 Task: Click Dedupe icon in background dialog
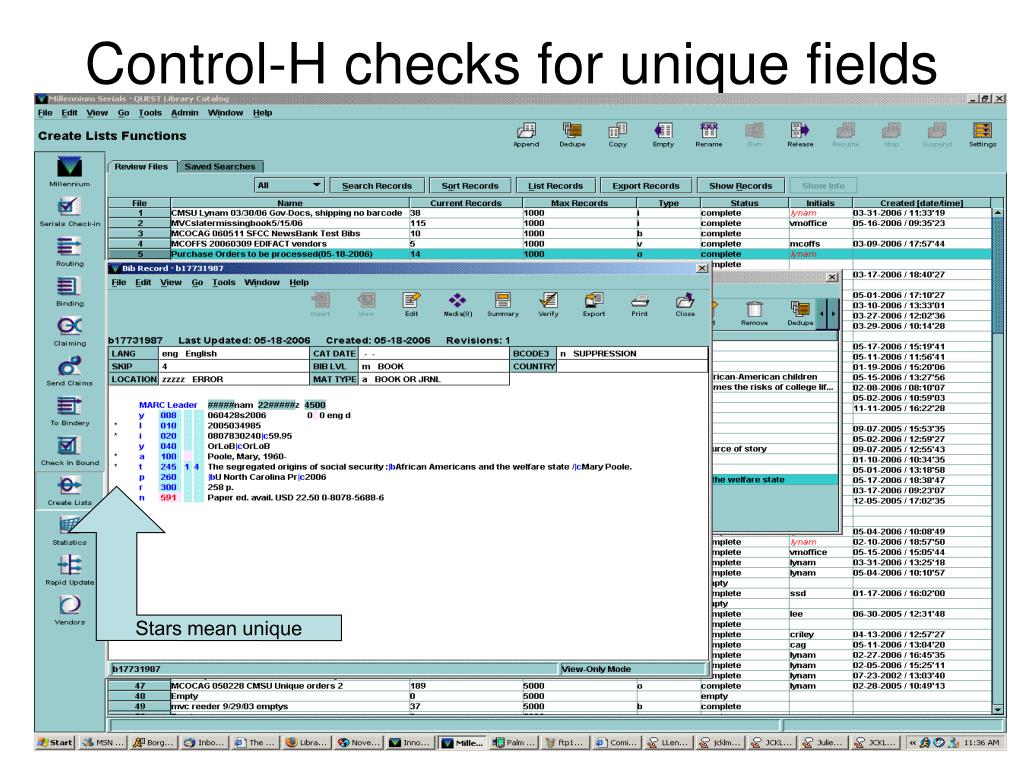coord(800,313)
